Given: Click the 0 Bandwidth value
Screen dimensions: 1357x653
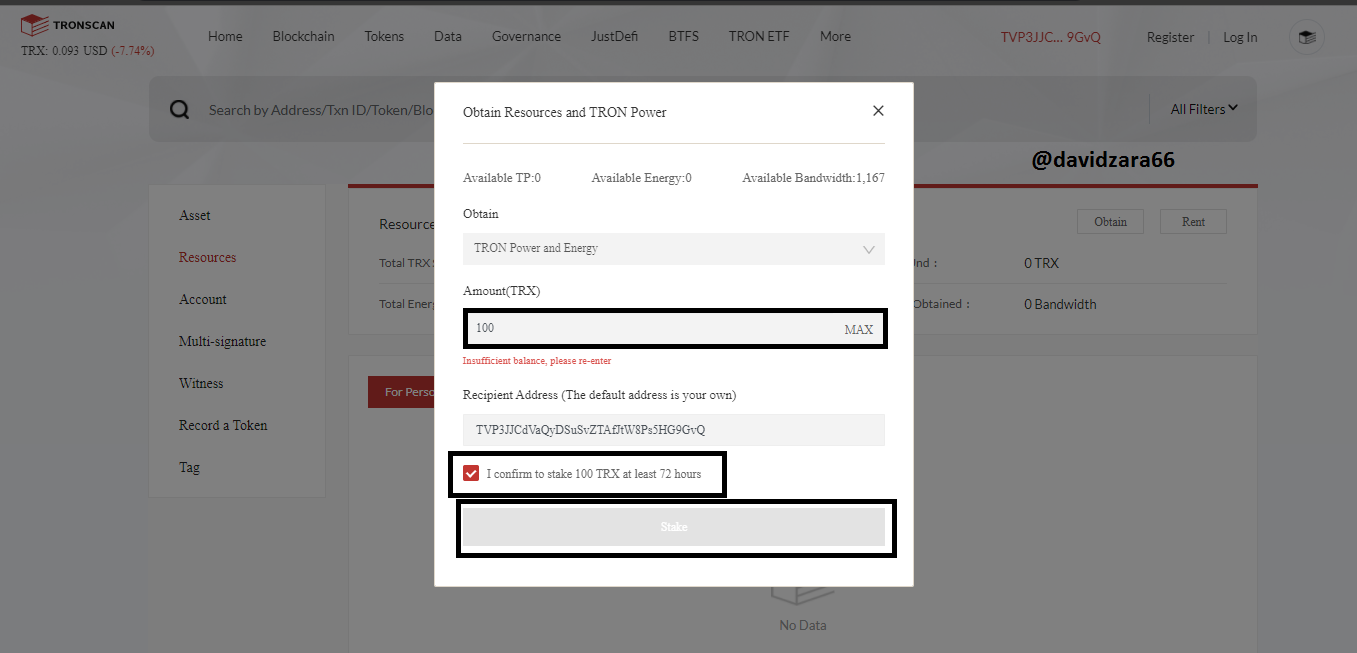Looking at the screenshot, I should (1060, 304).
